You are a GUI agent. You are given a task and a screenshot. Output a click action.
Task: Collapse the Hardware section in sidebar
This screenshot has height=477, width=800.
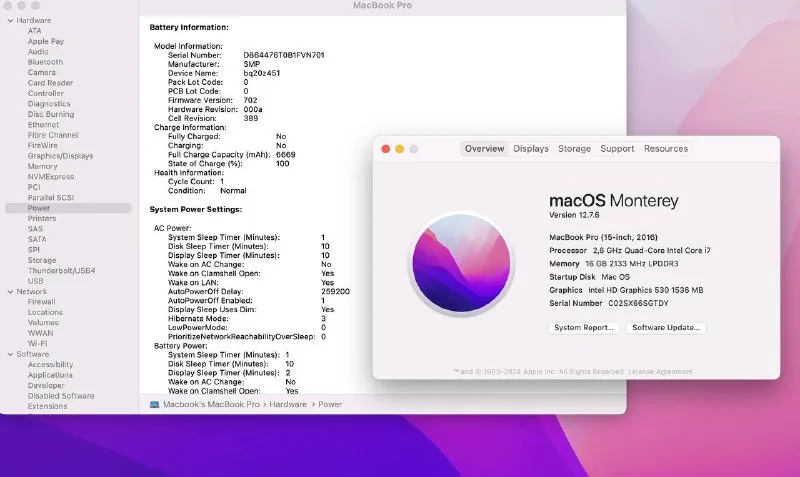coord(10,20)
